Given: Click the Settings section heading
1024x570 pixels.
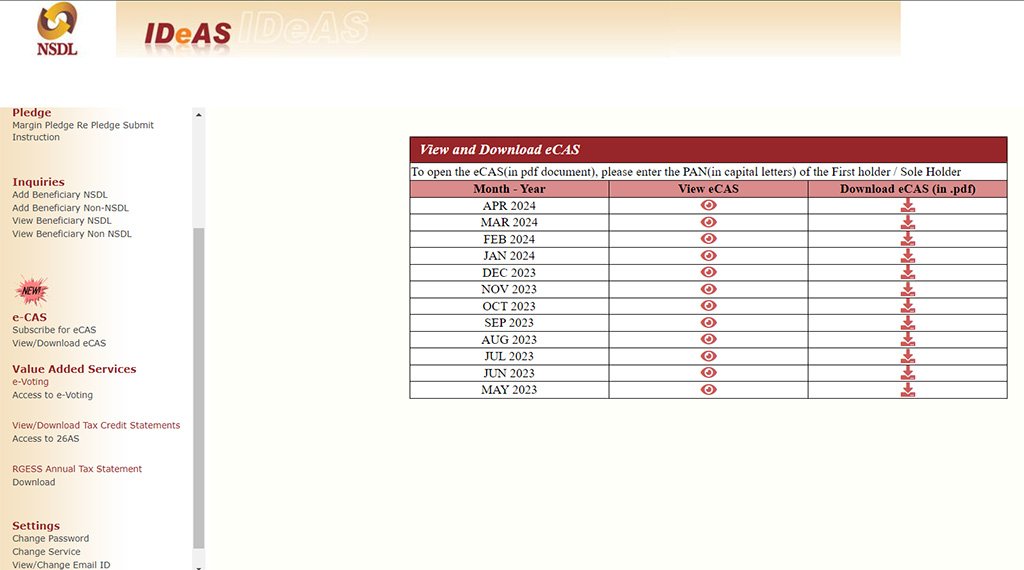Looking at the screenshot, I should point(36,526).
